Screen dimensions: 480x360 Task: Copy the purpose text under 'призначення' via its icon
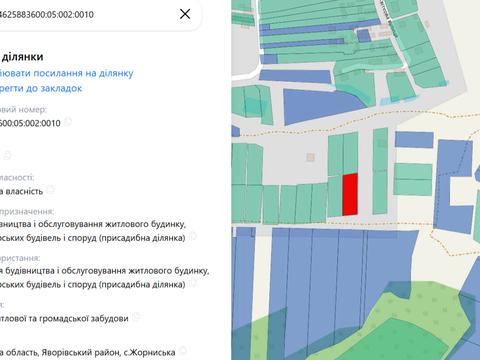193,237
